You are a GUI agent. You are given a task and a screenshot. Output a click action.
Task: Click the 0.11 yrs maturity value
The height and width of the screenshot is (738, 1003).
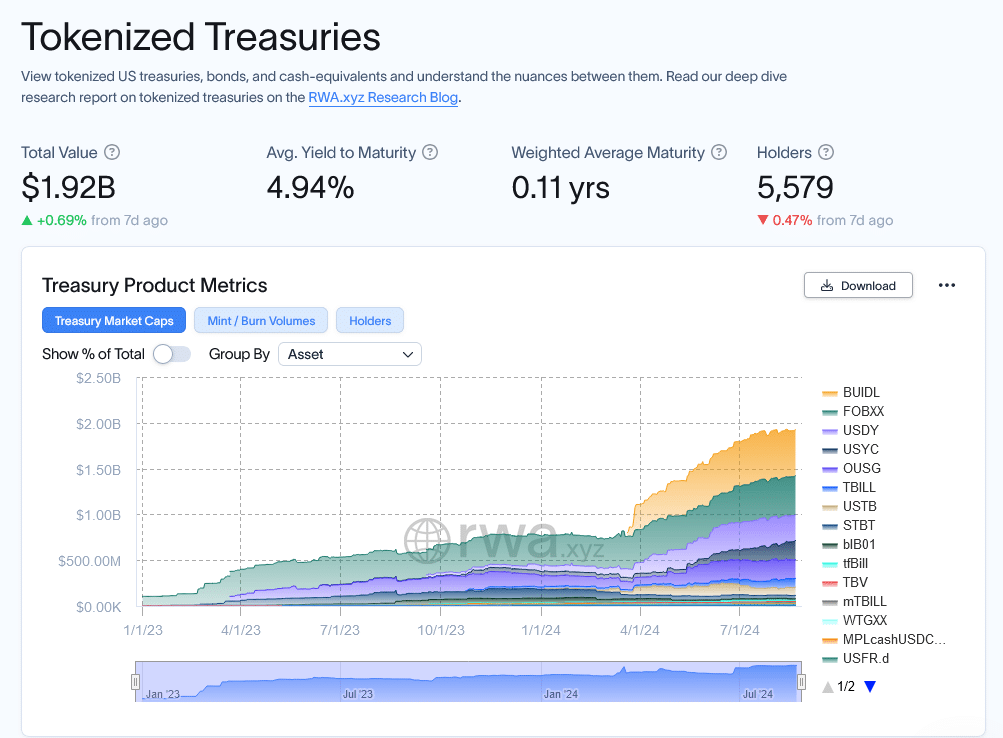[560, 187]
